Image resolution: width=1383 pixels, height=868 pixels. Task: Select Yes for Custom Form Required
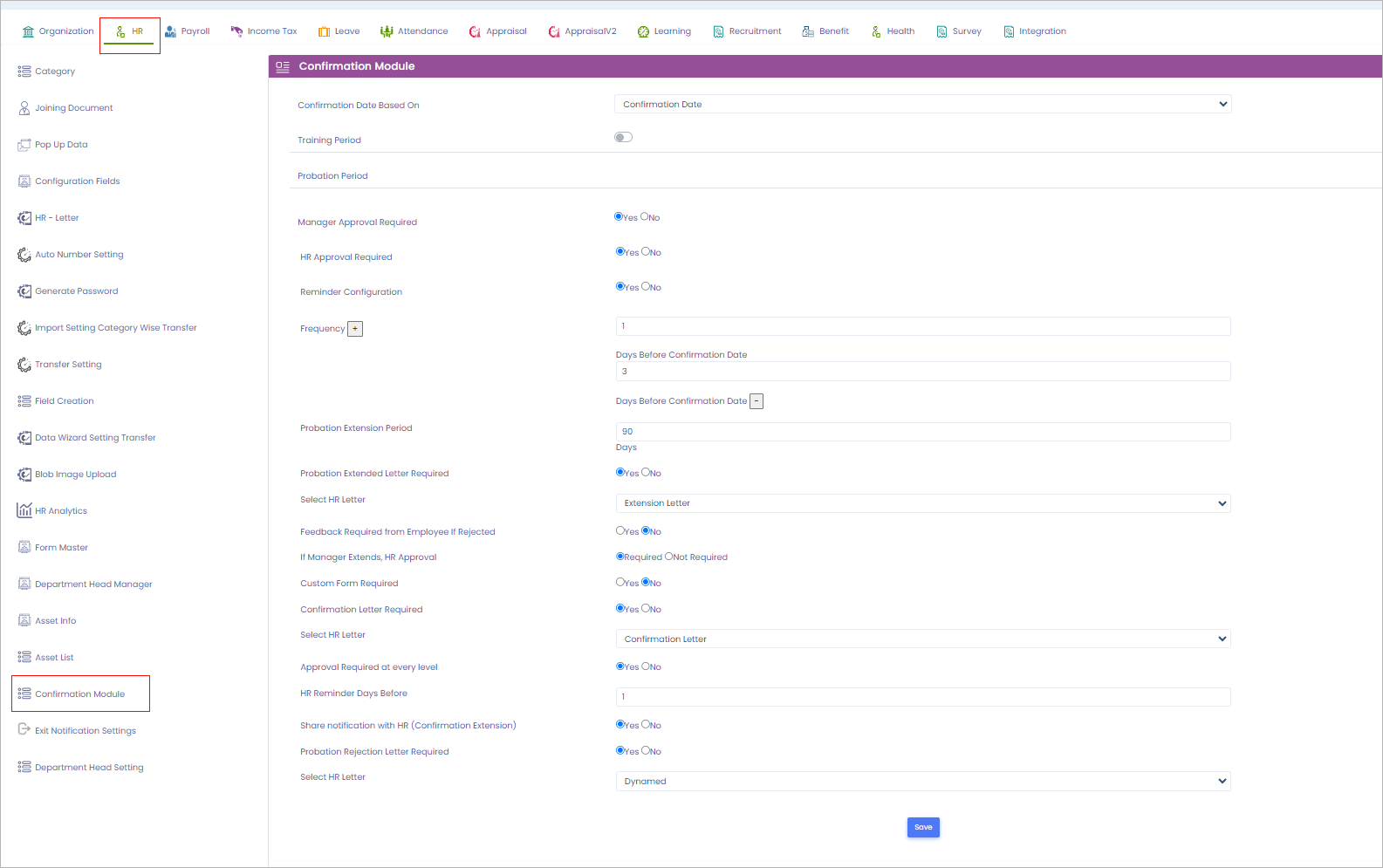(620, 582)
